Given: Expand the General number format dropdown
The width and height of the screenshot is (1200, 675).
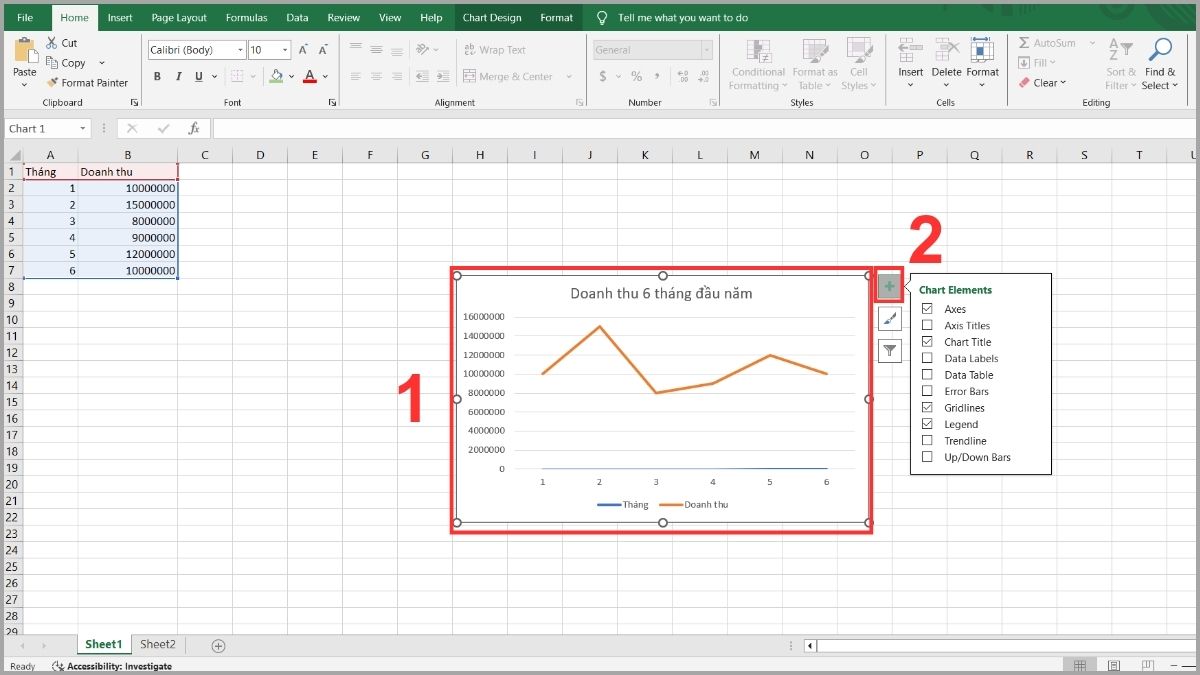Looking at the screenshot, I should click(x=706, y=50).
